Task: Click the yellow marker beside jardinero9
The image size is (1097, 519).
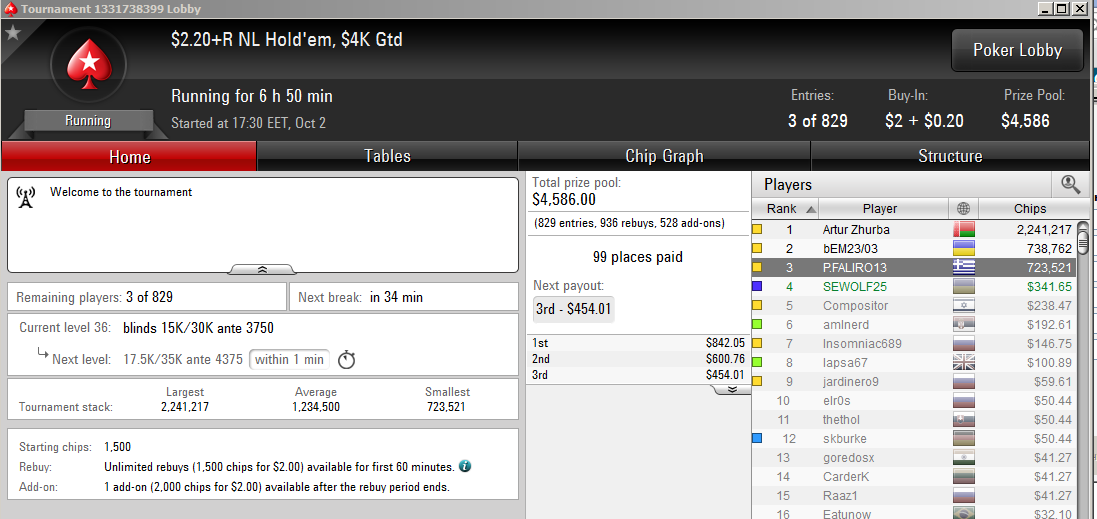Action: [x=757, y=381]
